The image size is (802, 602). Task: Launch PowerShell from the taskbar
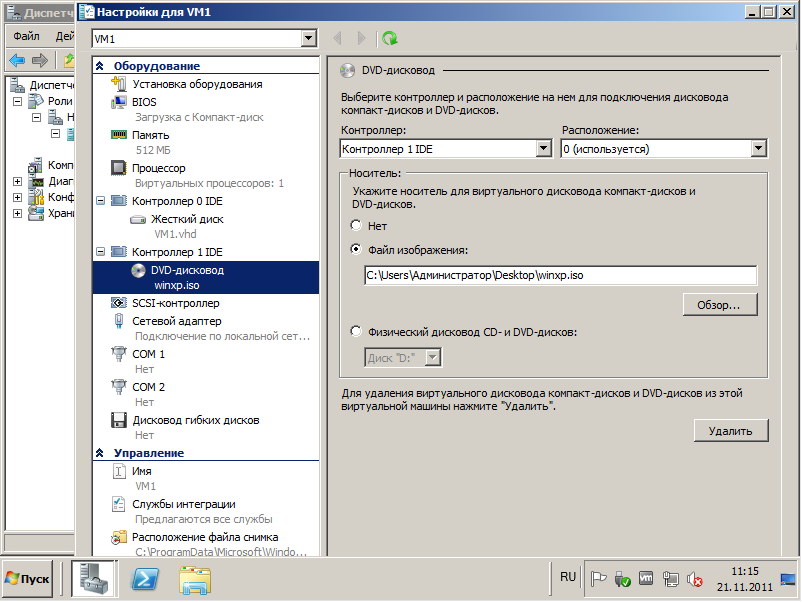[145, 578]
